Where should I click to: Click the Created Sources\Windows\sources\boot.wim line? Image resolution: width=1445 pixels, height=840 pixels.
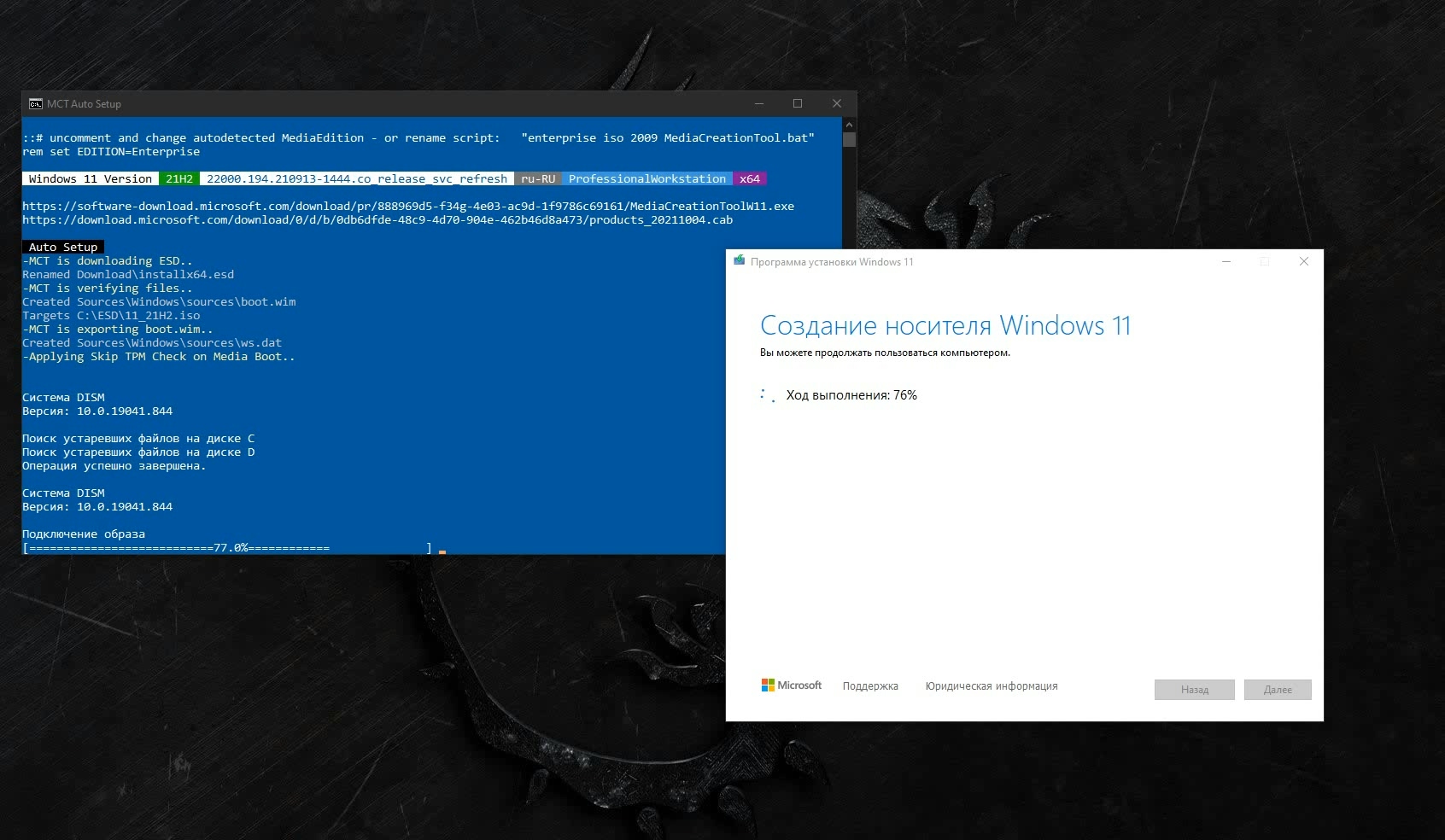(x=159, y=302)
